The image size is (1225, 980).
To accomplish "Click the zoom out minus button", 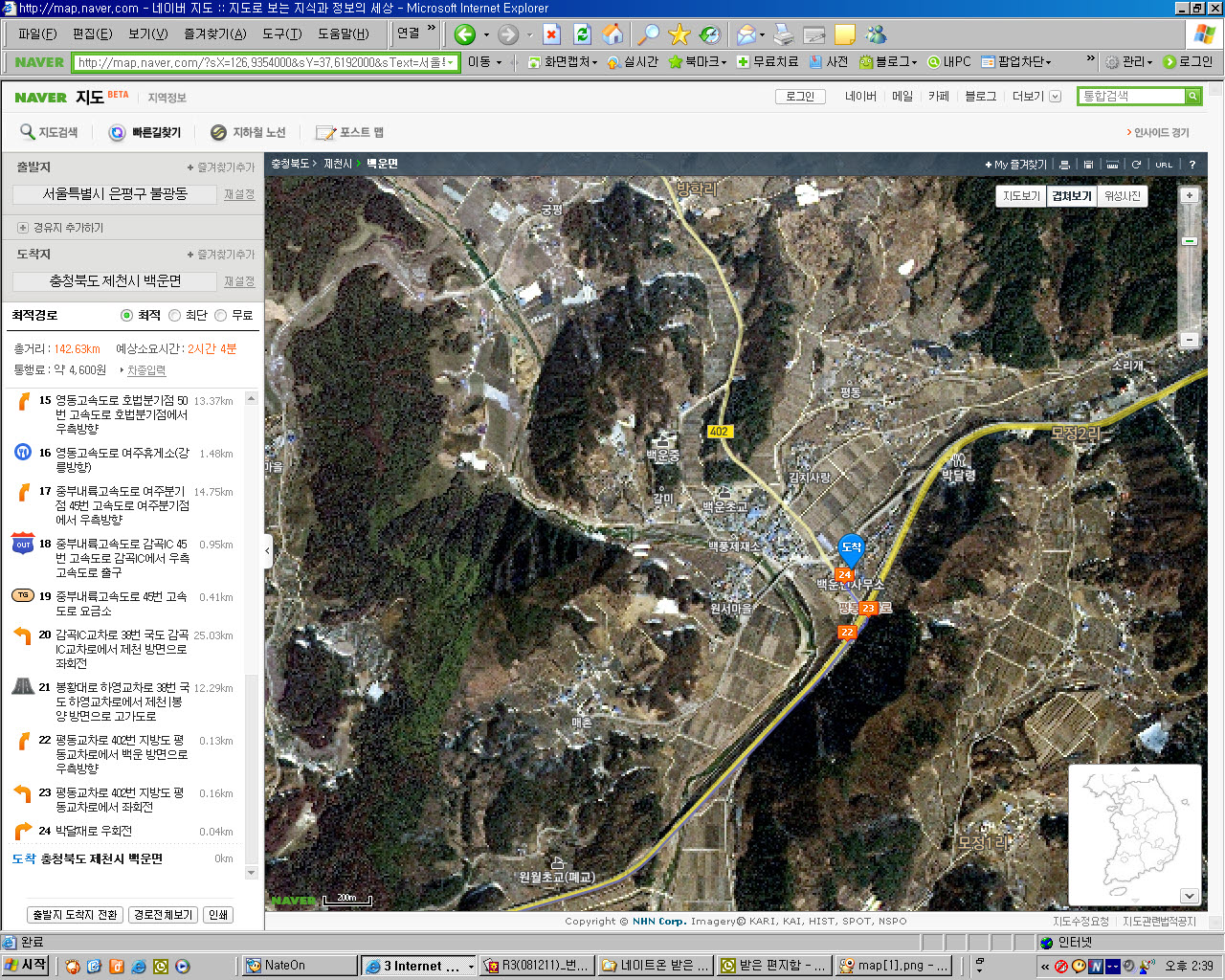I will pos(1190,340).
